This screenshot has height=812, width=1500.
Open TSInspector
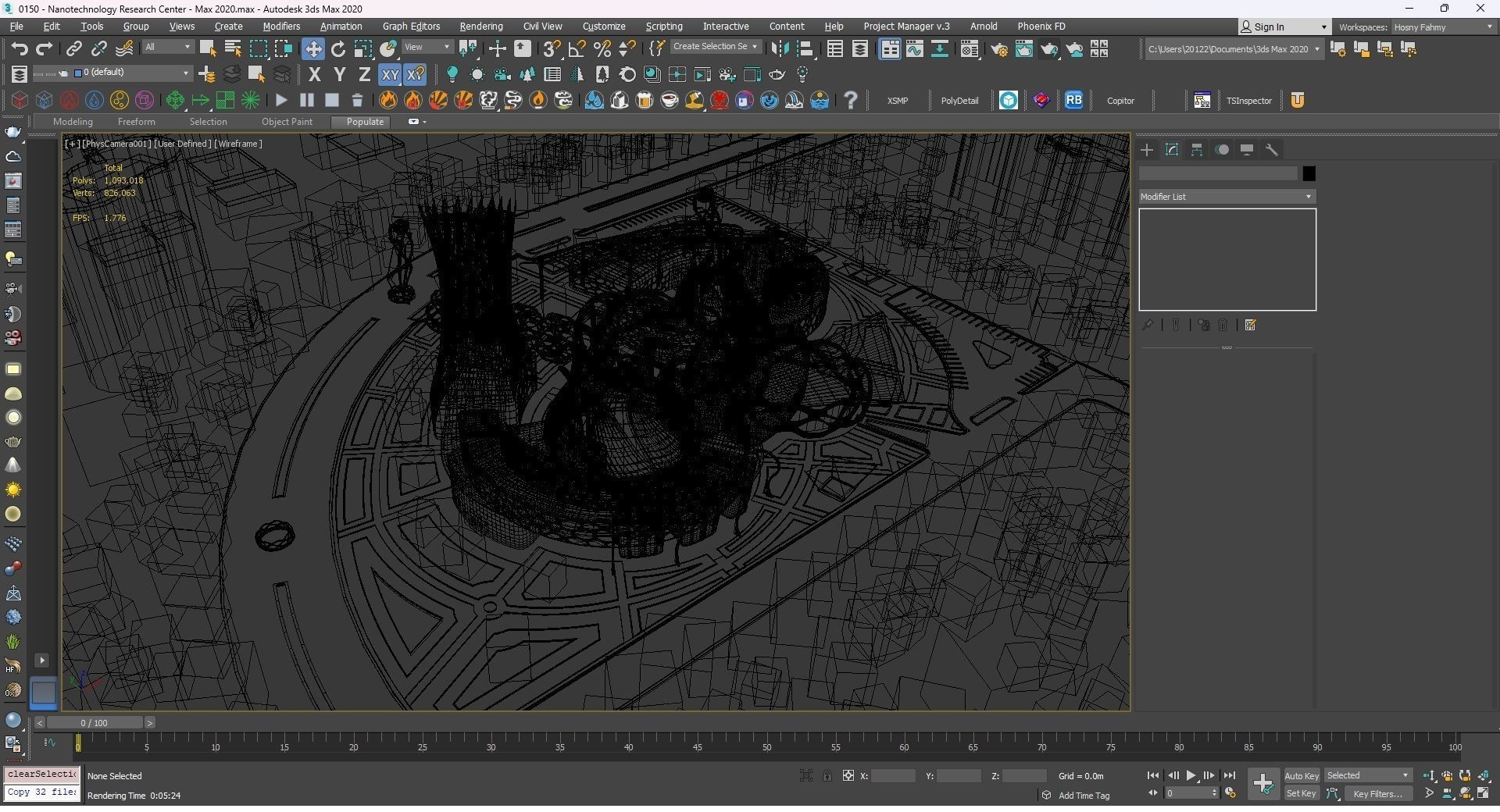pyautogui.click(x=1248, y=101)
